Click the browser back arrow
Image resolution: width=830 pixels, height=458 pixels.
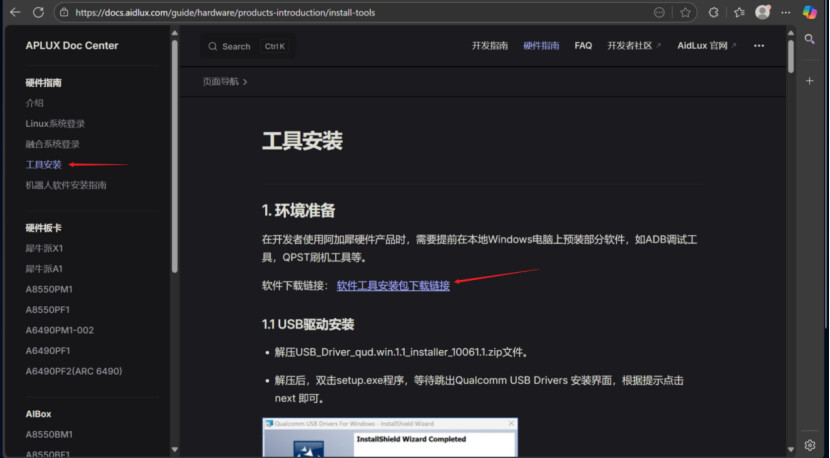pyautogui.click(x=14, y=13)
